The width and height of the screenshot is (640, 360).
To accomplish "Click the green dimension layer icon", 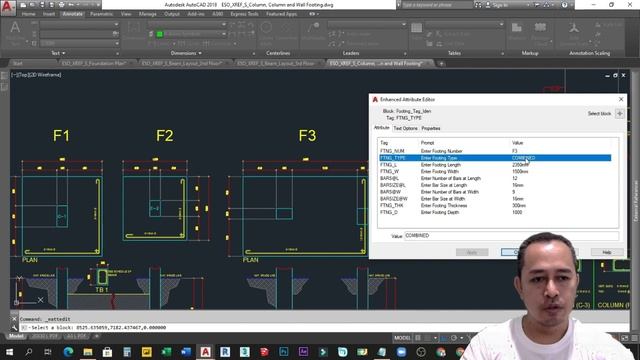I will (160, 34).
